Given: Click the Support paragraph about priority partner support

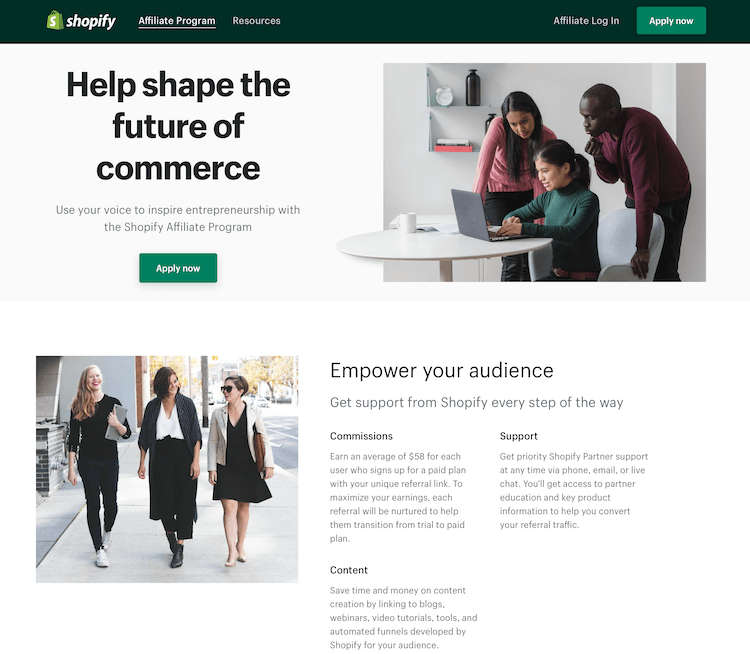Looking at the screenshot, I should pos(574,490).
